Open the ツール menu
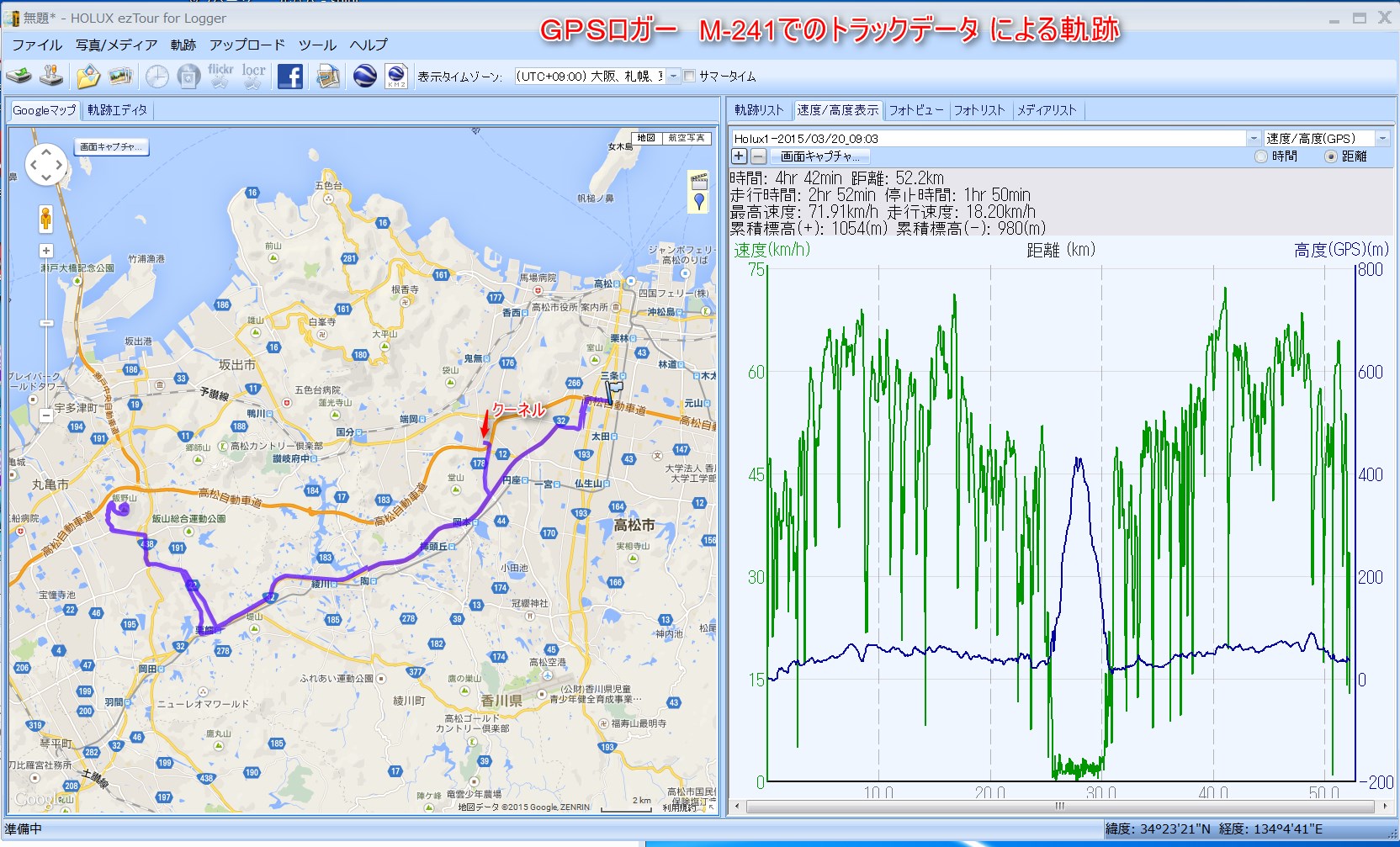 click(317, 45)
